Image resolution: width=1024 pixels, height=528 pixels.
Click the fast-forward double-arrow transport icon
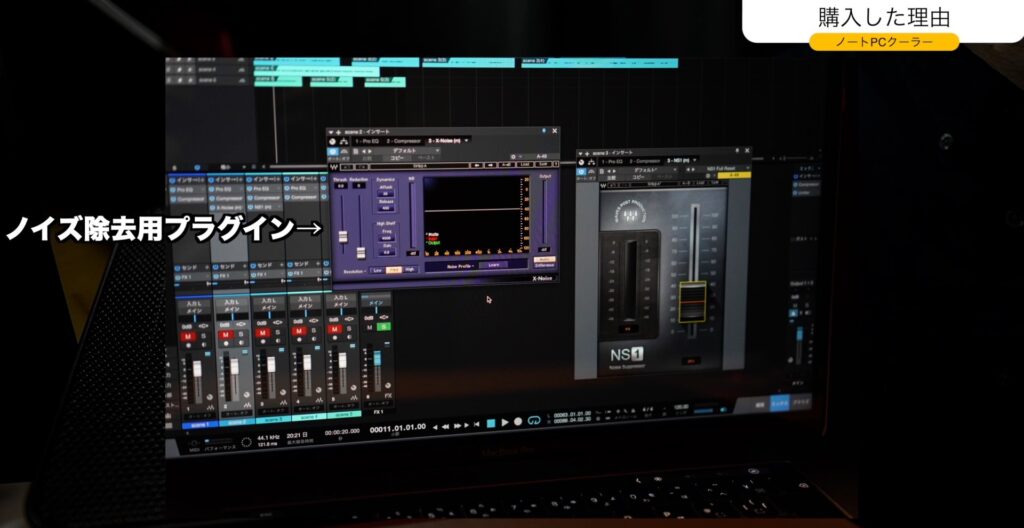click(x=456, y=426)
